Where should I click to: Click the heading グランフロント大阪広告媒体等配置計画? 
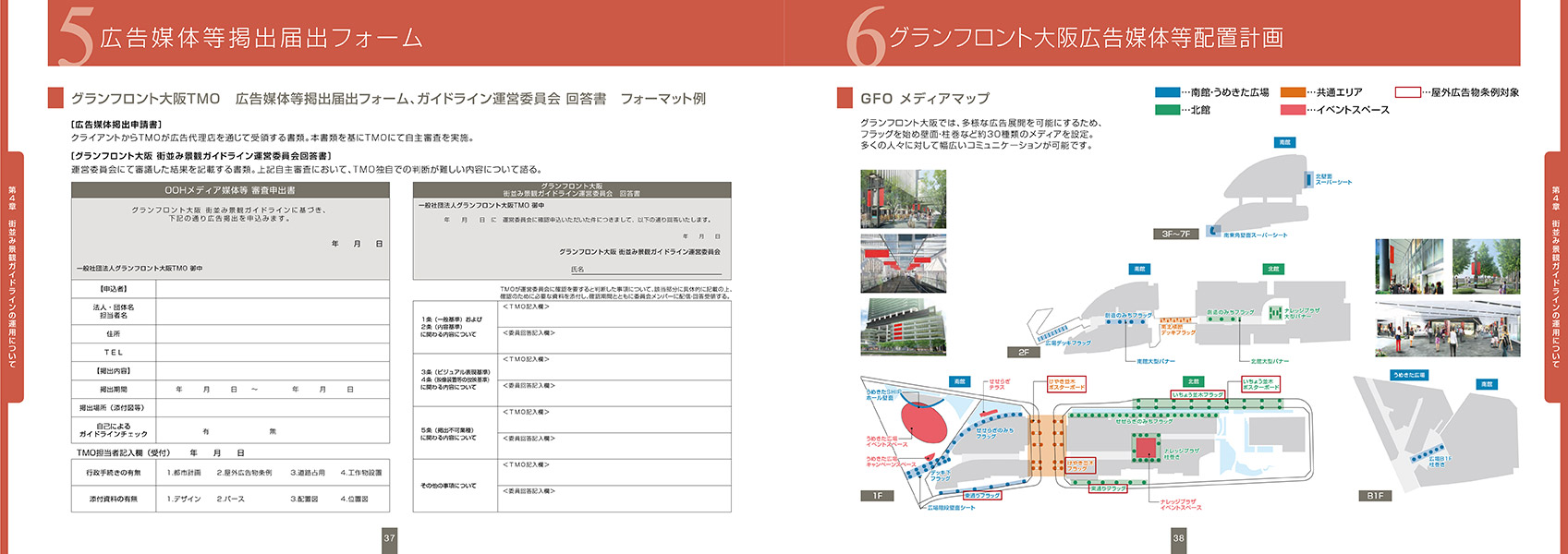coord(1087,37)
